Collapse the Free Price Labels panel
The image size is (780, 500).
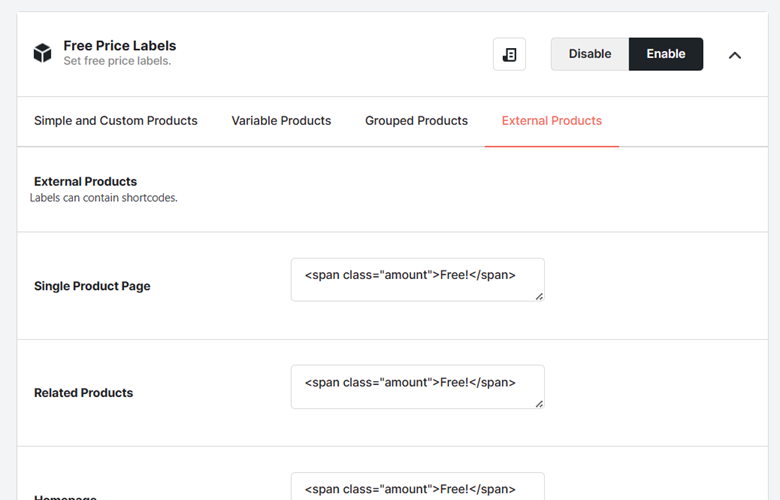735,55
